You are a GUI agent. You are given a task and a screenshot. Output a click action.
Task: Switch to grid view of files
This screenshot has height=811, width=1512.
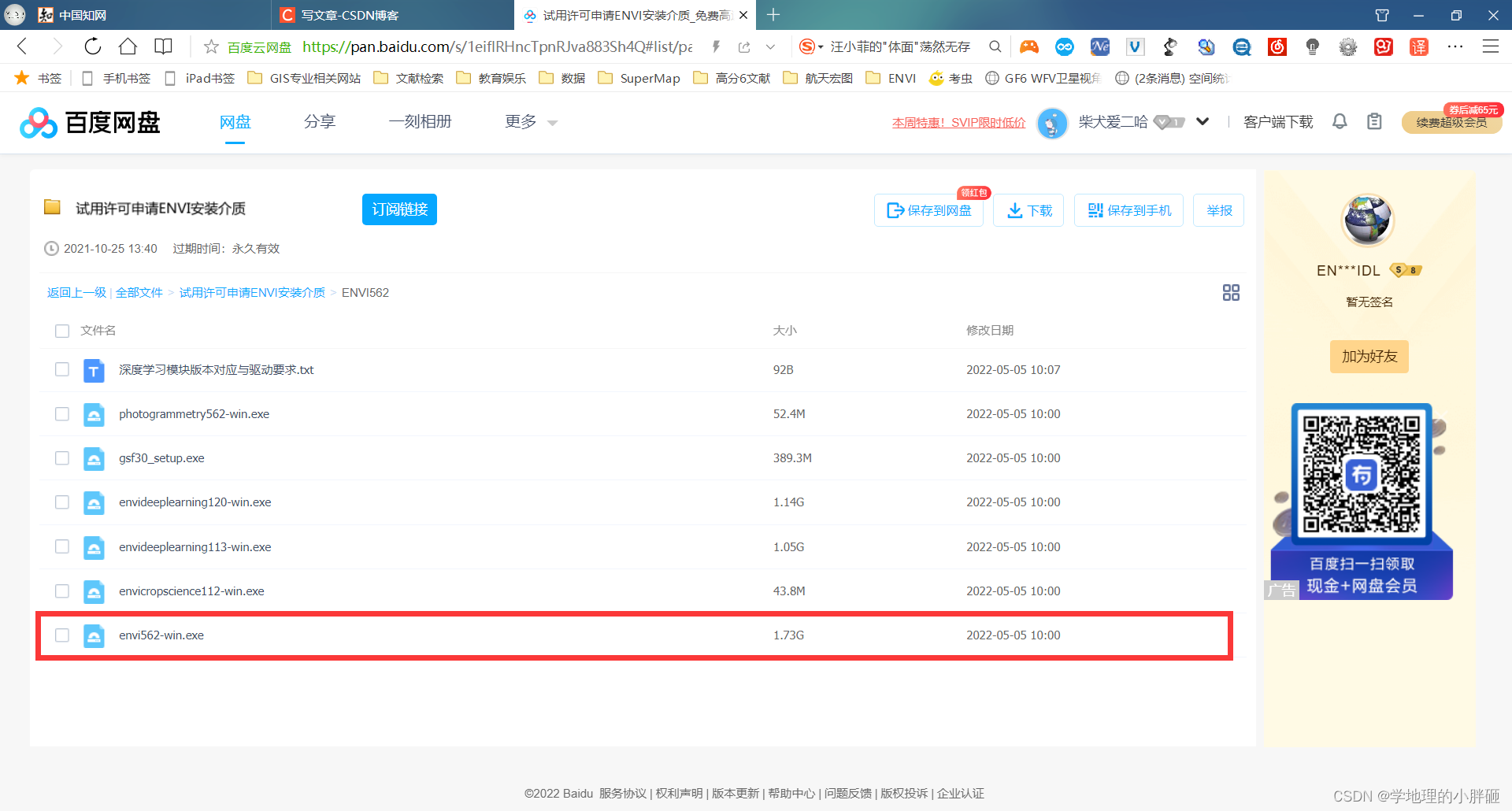click(1231, 293)
